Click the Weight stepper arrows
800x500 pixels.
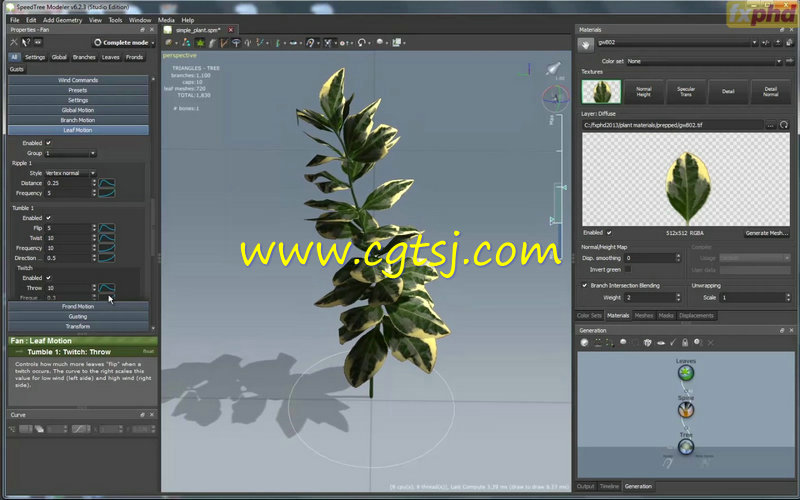[x=678, y=297]
